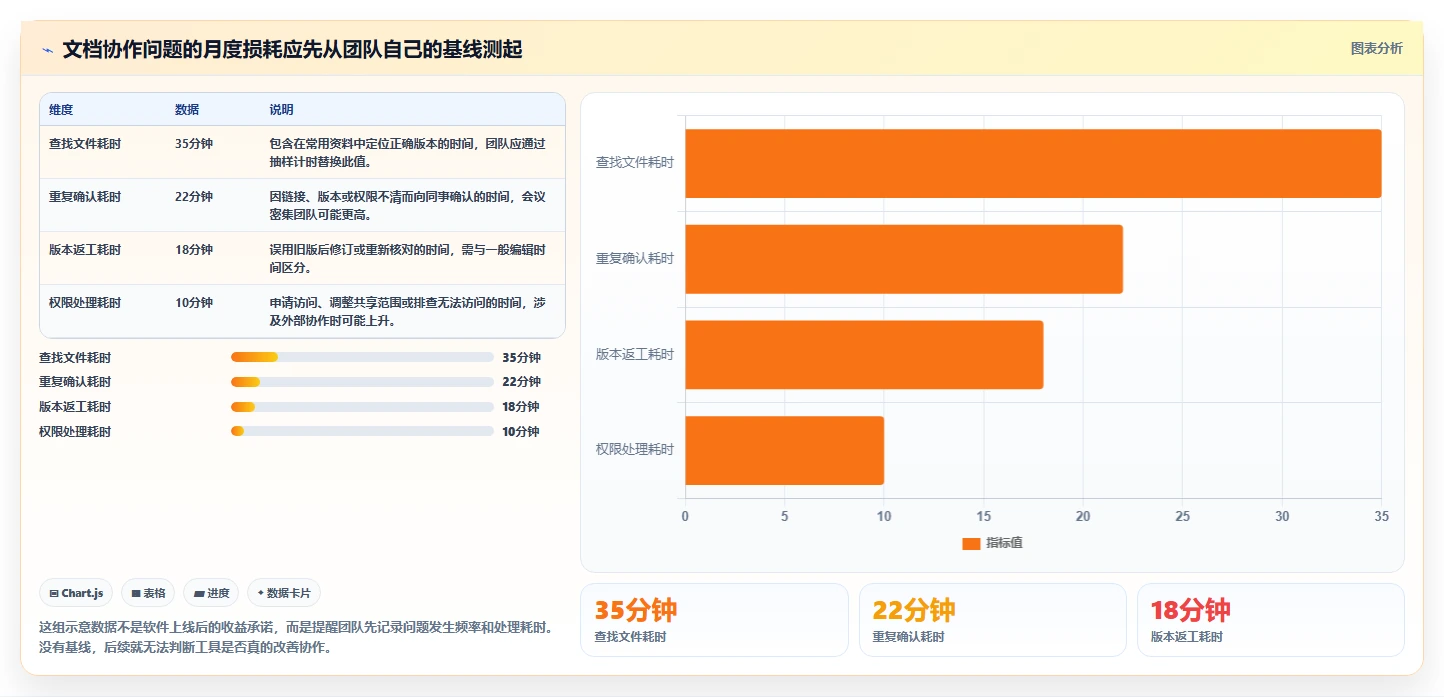Click the 查找文件耗时 axis label of the chart
The width and height of the screenshot is (1444, 697).
[635, 163]
